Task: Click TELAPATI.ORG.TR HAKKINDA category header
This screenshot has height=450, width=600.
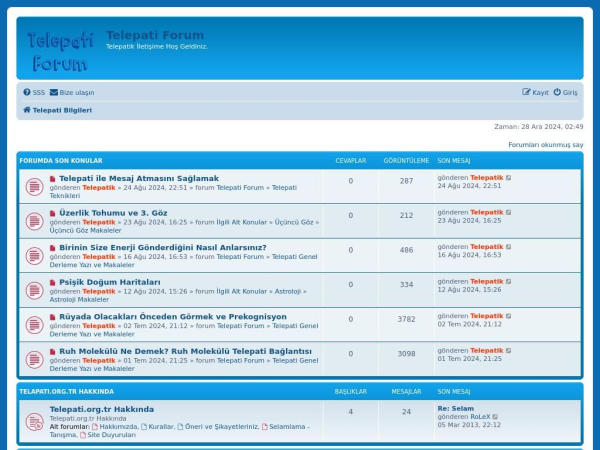Action: 67,391
